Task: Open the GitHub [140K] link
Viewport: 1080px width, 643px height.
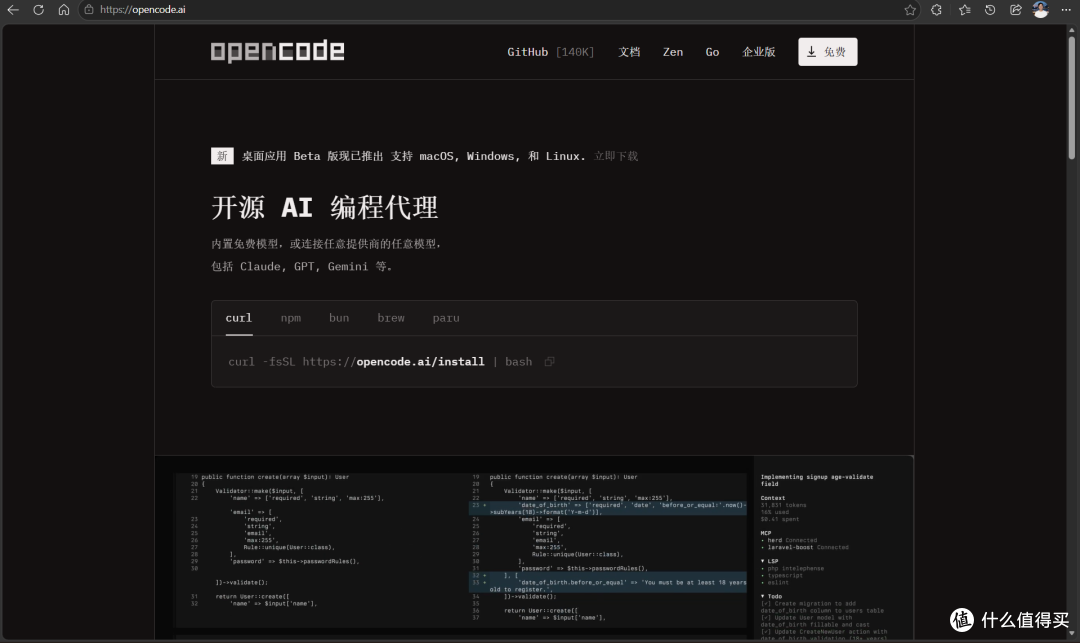Action: pos(550,52)
